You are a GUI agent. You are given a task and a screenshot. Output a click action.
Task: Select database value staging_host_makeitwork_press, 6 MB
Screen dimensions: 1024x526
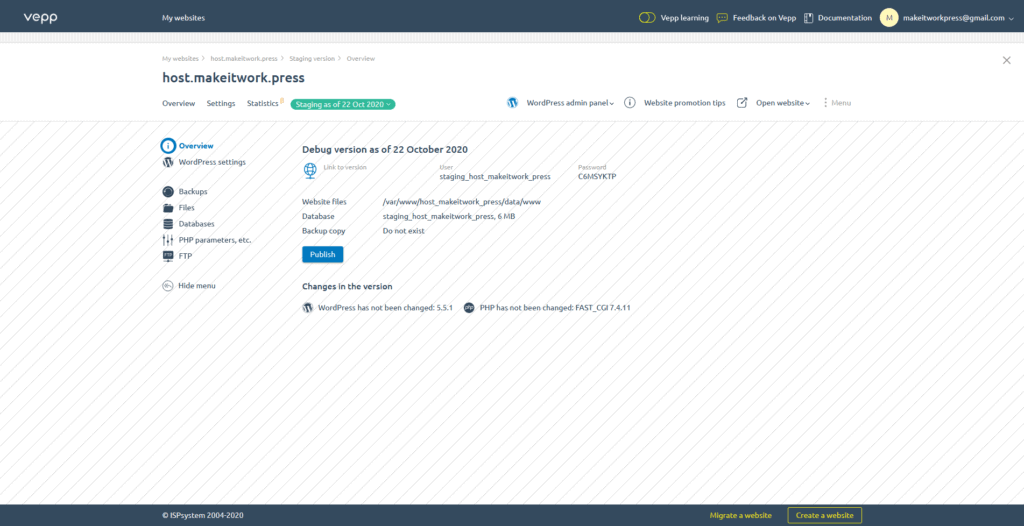point(449,216)
